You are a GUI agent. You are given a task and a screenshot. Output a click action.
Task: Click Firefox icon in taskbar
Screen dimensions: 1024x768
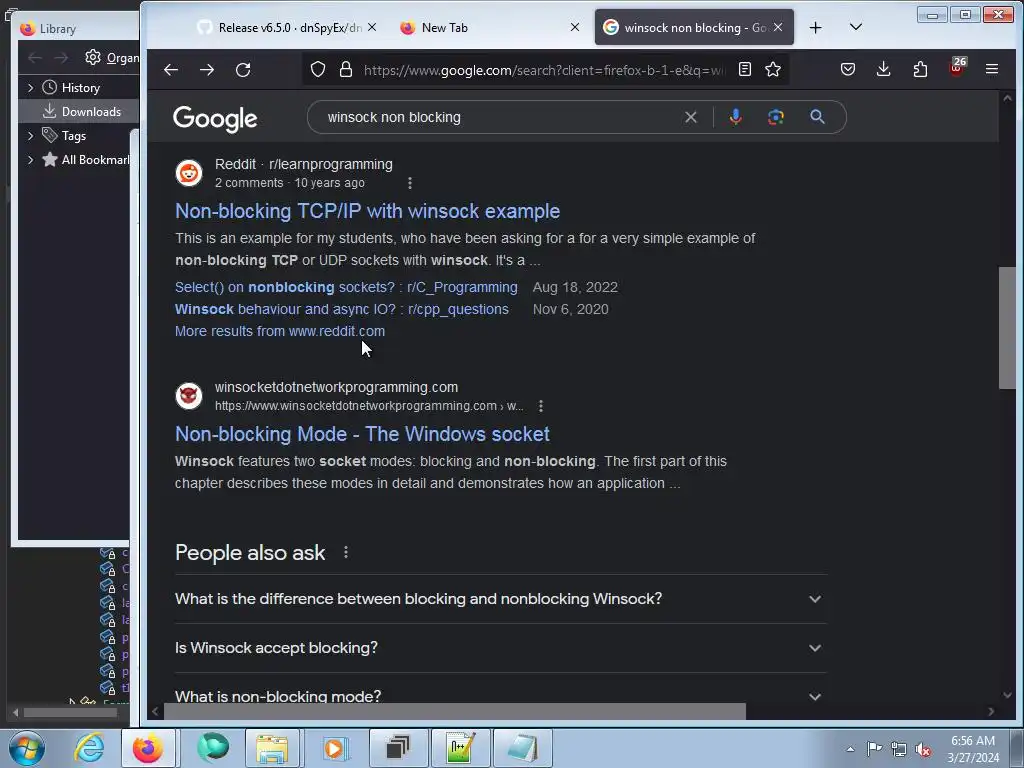148,748
